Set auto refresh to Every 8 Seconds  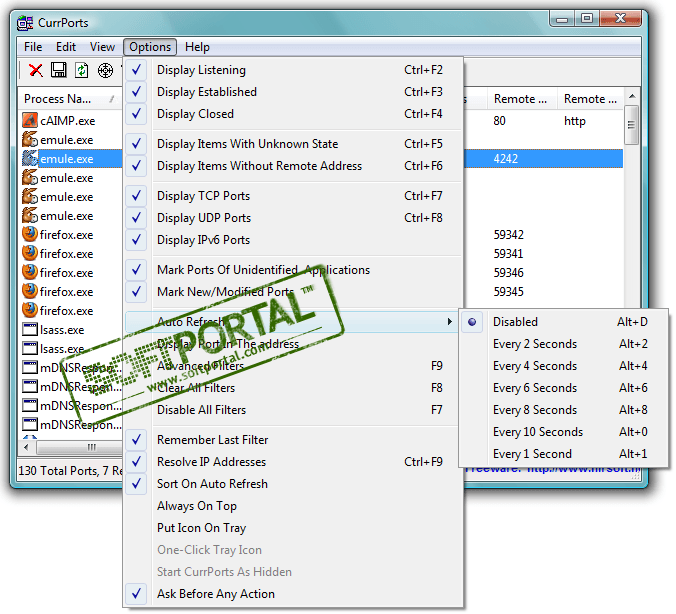tap(563, 410)
